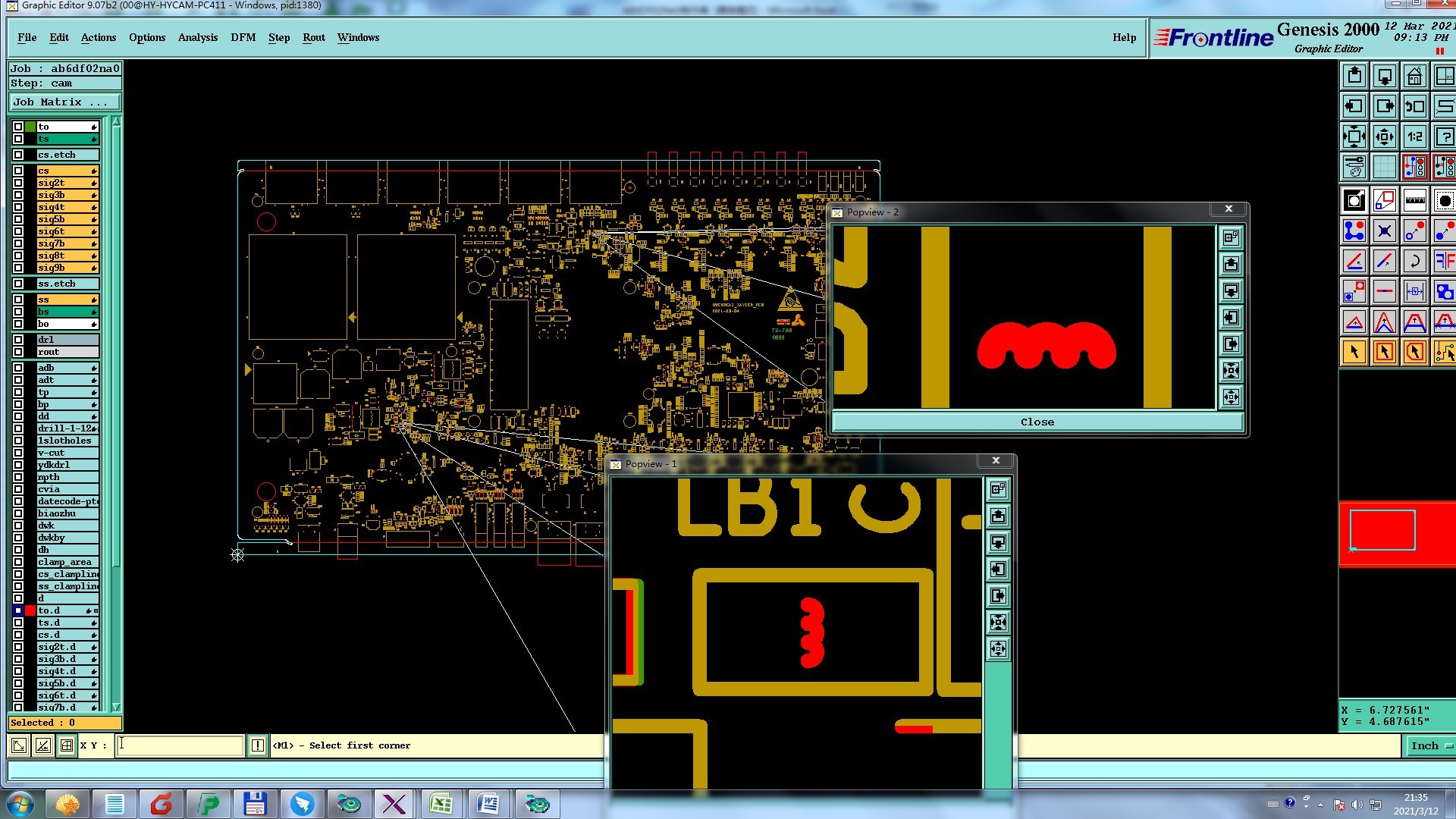Open the DFM menu

click(243, 37)
